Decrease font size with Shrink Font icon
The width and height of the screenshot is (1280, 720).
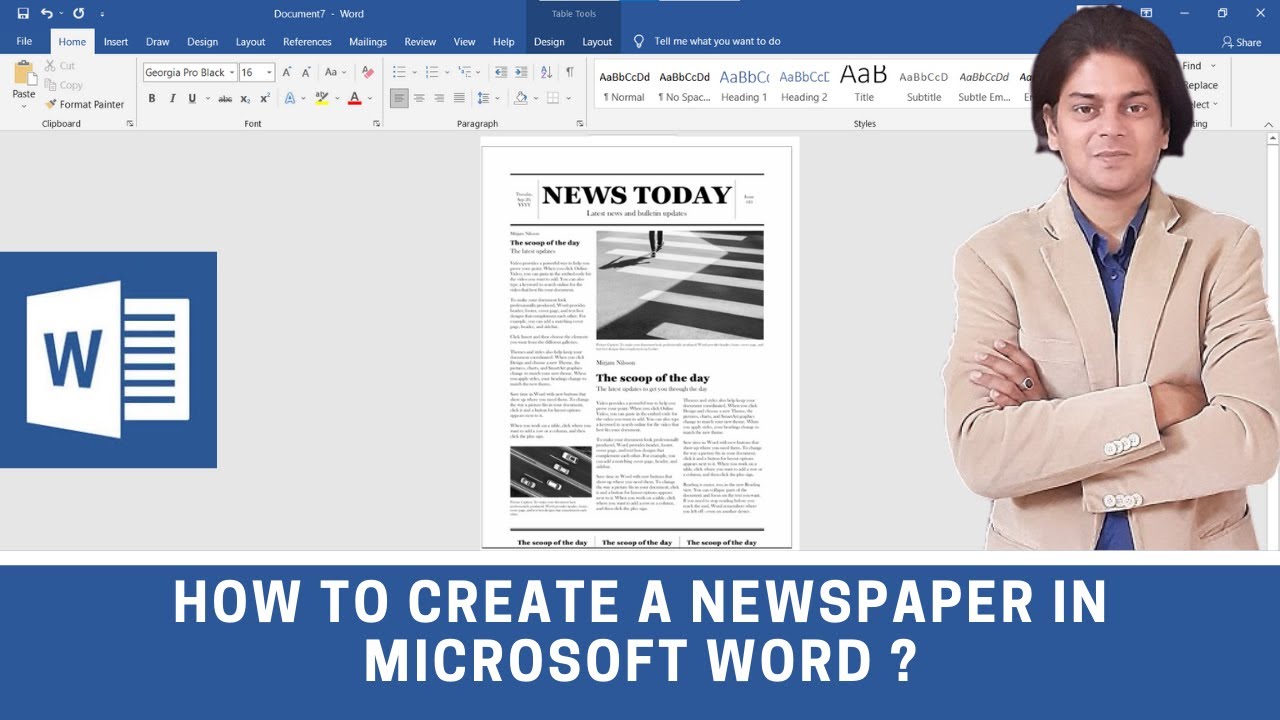tap(306, 72)
